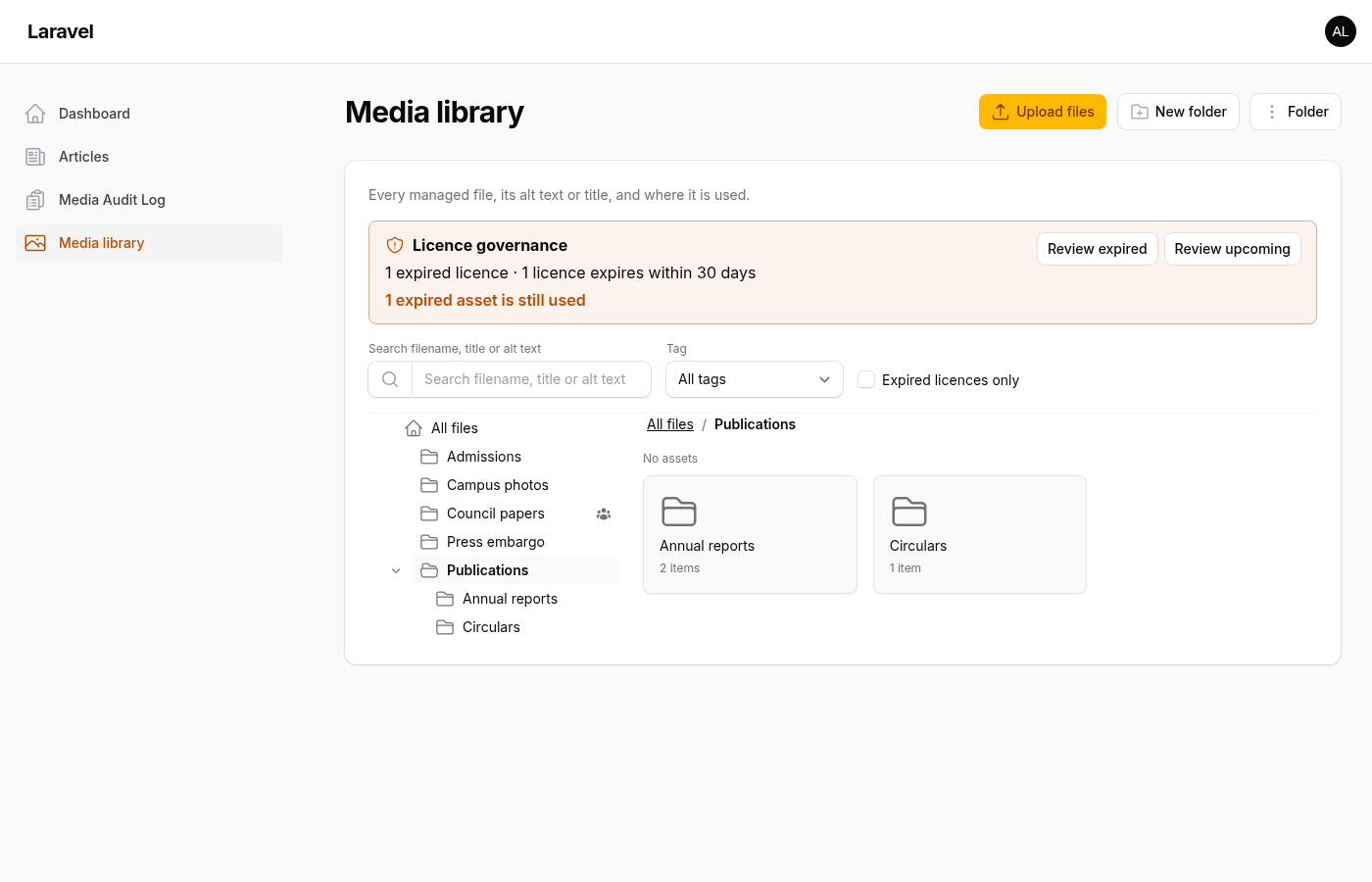
Task: Click the folder-plus icon on New folder
Action: pos(1140,112)
